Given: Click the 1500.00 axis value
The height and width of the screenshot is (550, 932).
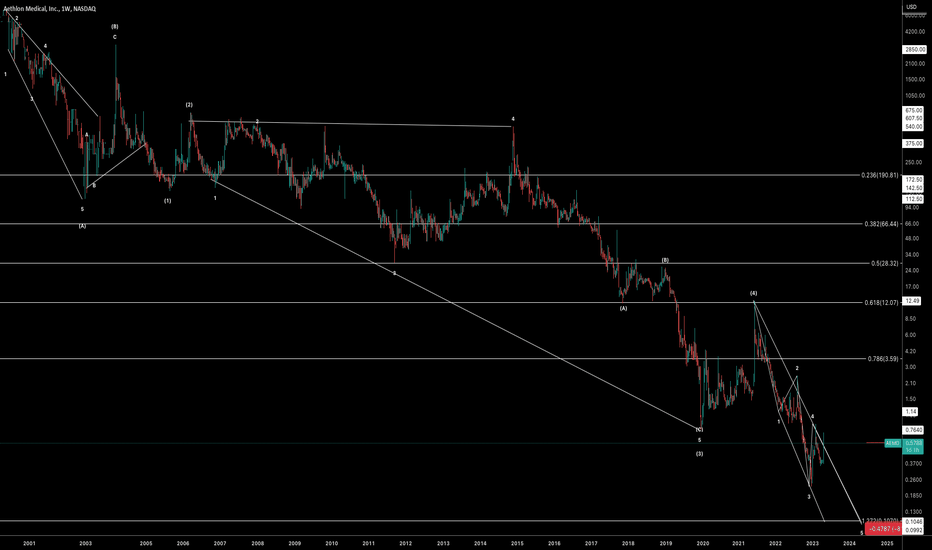Looking at the screenshot, I should 915,80.
